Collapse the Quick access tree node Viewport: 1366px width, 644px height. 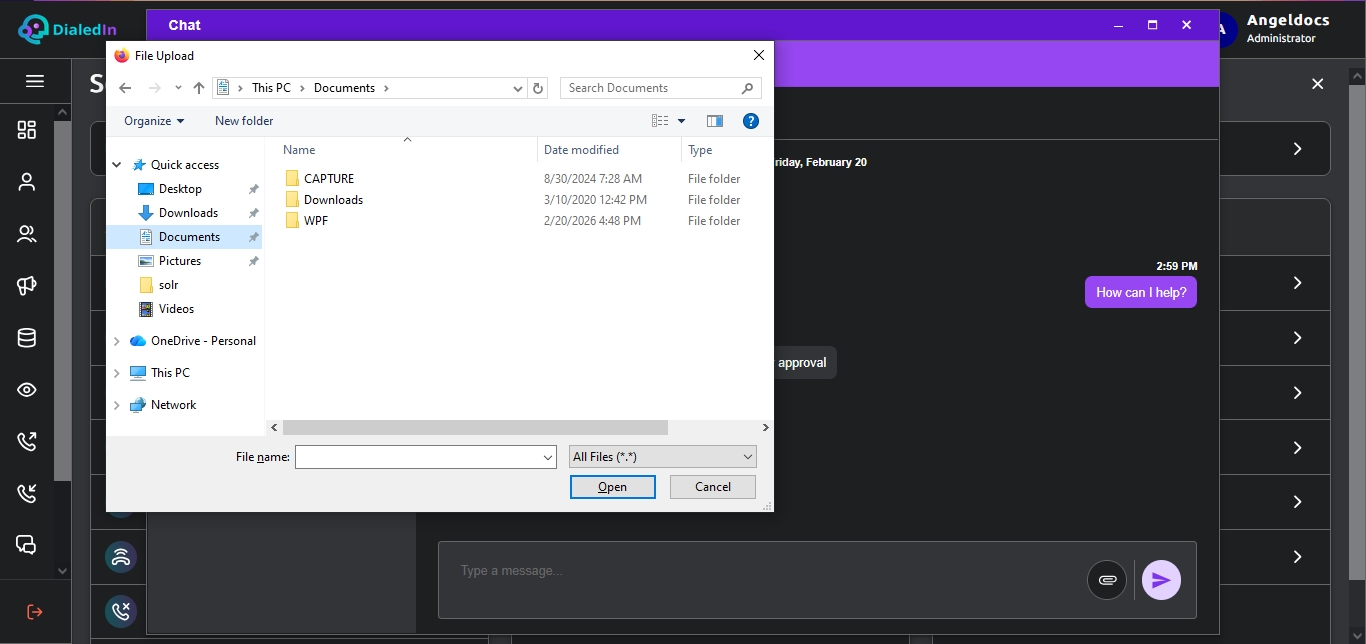pos(117,165)
